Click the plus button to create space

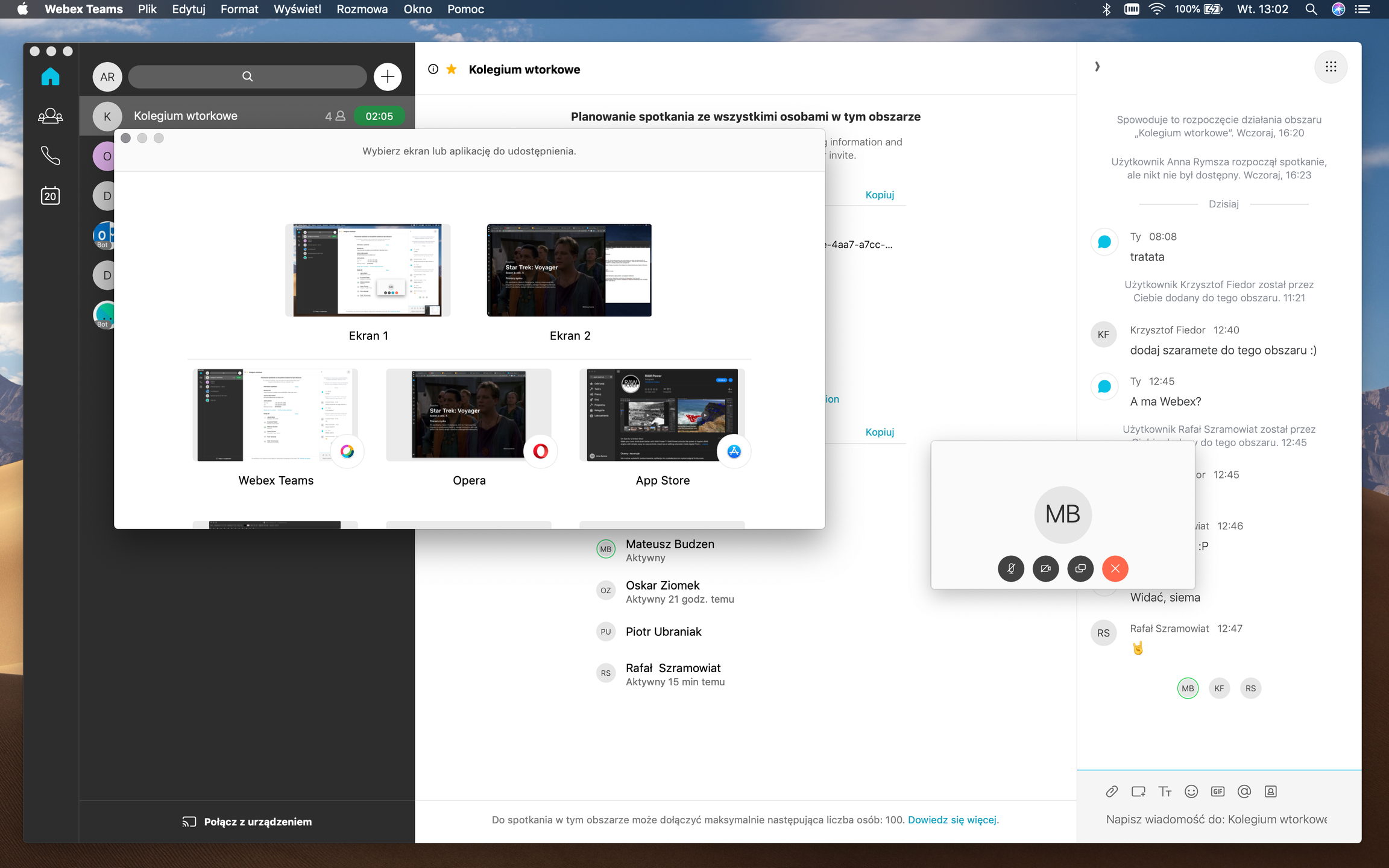pyautogui.click(x=387, y=77)
